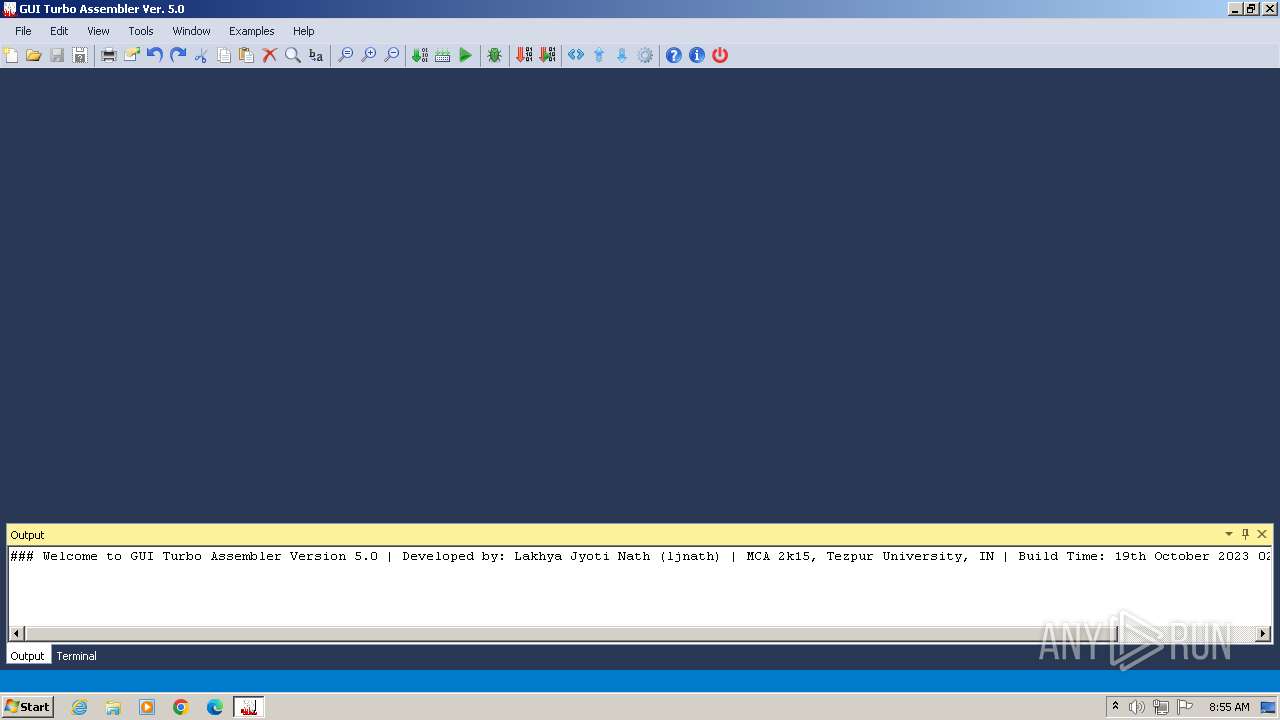The image size is (1280, 720).
Task: Open the Tools menu
Action: coord(141,31)
